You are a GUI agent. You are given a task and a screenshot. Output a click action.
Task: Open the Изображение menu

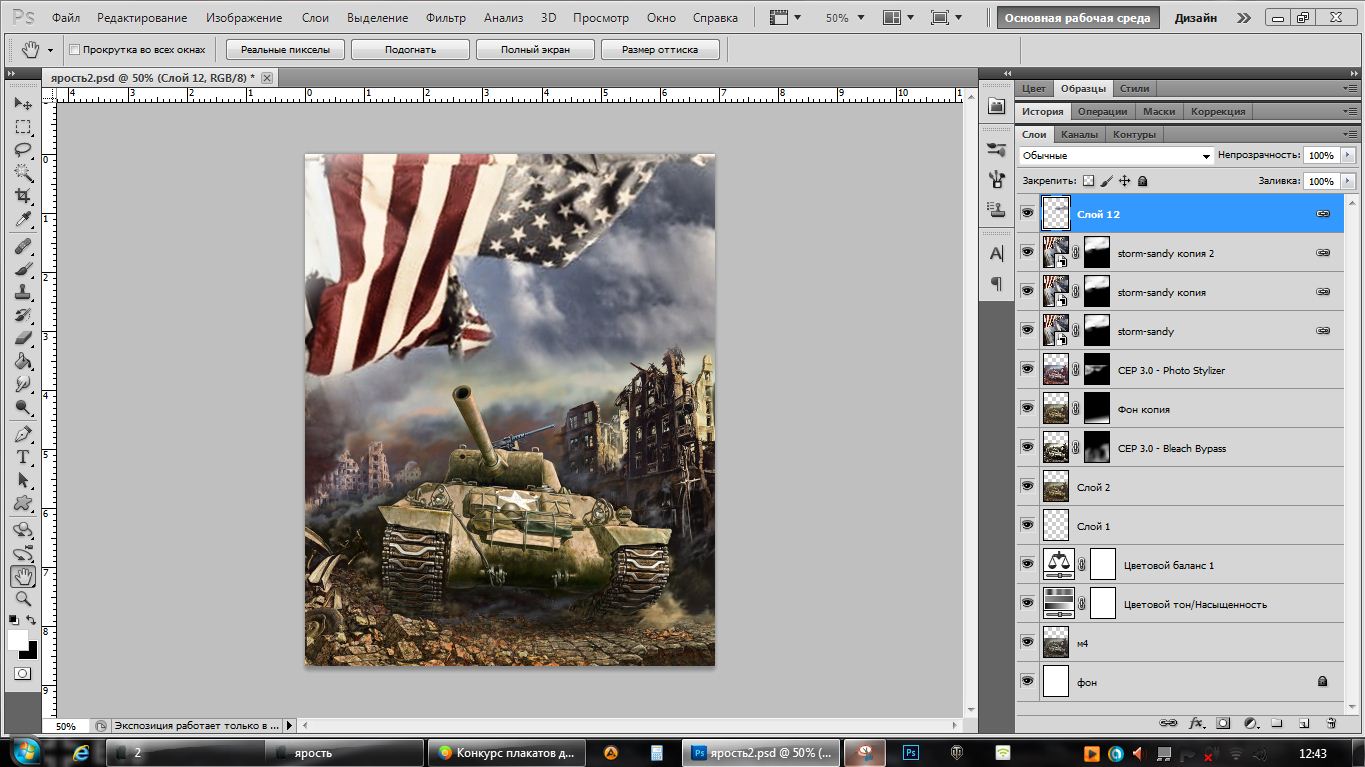point(245,18)
